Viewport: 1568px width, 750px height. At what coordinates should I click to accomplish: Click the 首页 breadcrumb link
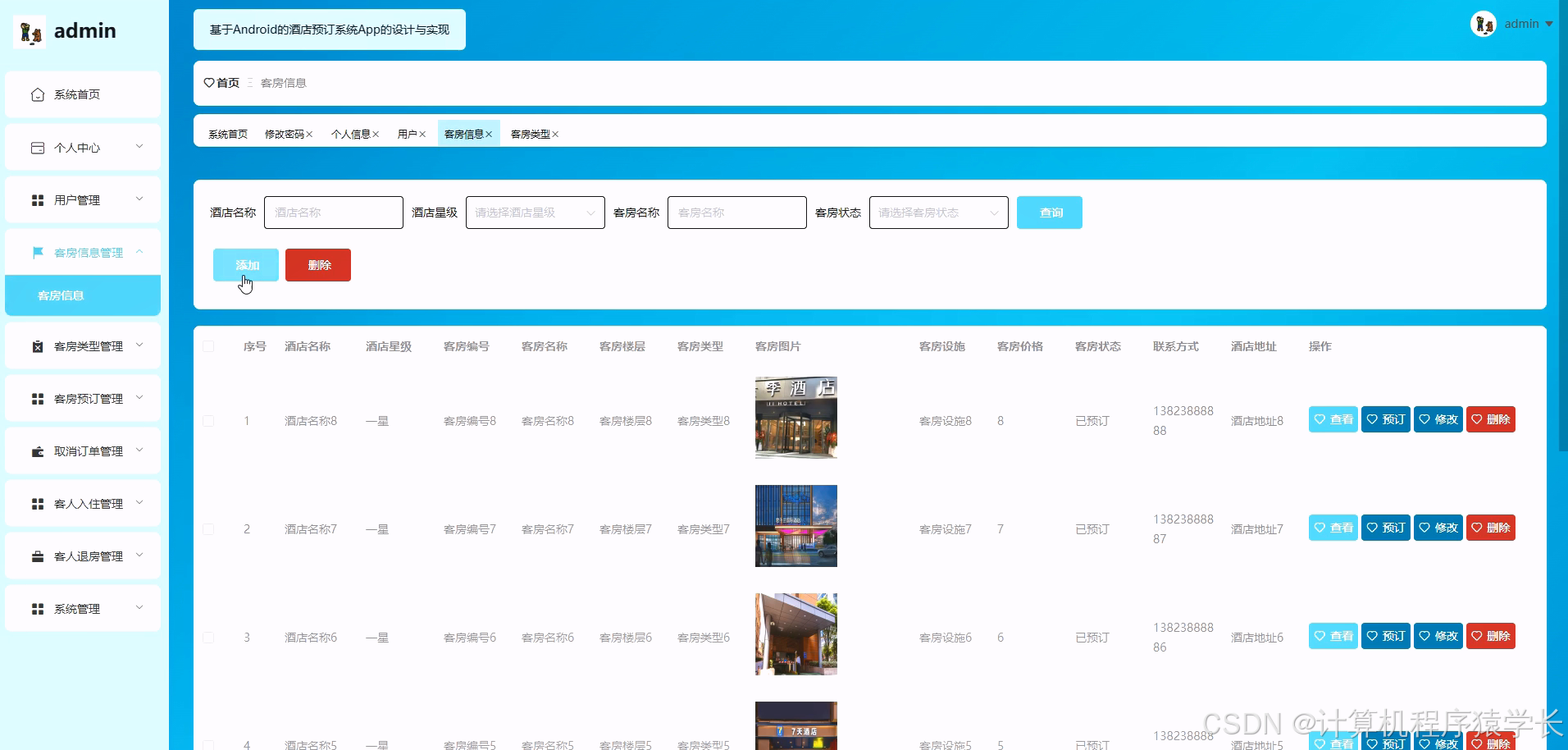coord(228,83)
